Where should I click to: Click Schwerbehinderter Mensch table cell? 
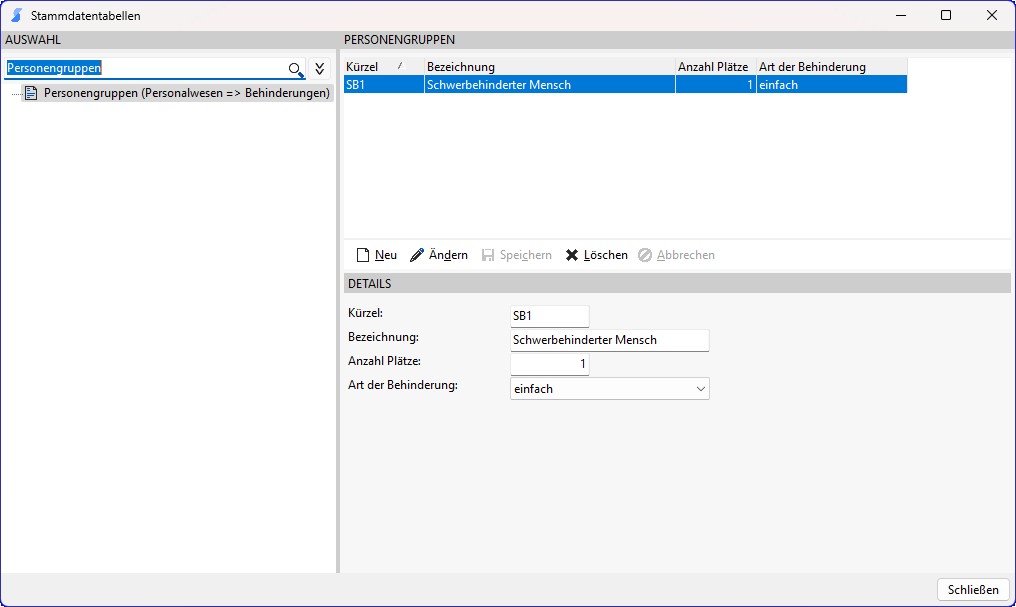[x=549, y=85]
